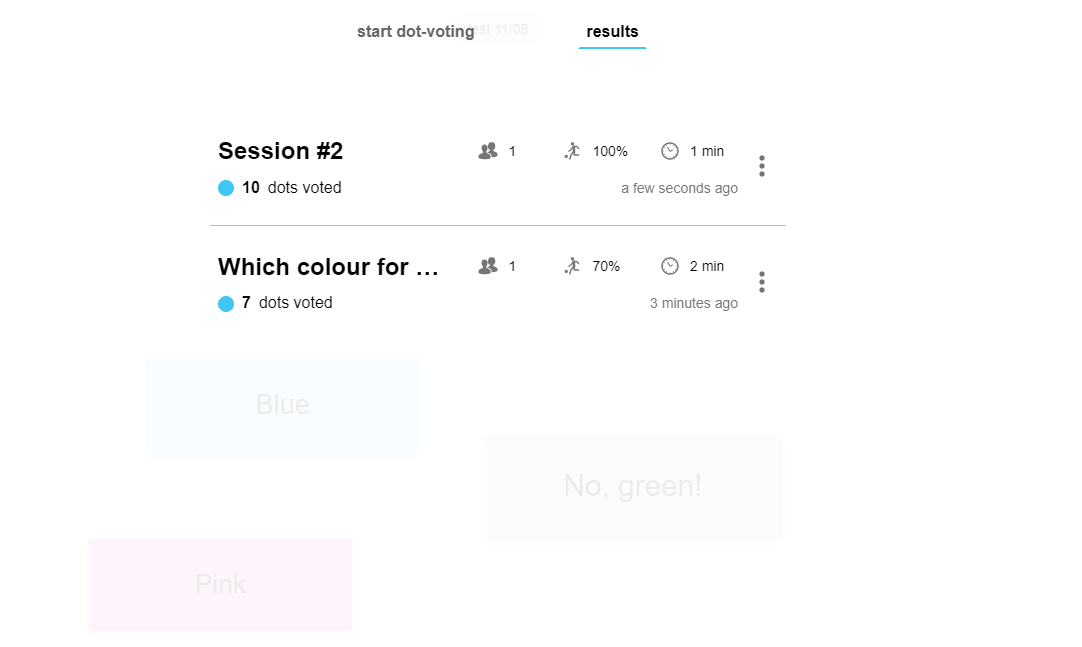The height and width of the screenshot is (647, 1082).
Task: Open Which colour for… session title
Action: tap(328, 267)
